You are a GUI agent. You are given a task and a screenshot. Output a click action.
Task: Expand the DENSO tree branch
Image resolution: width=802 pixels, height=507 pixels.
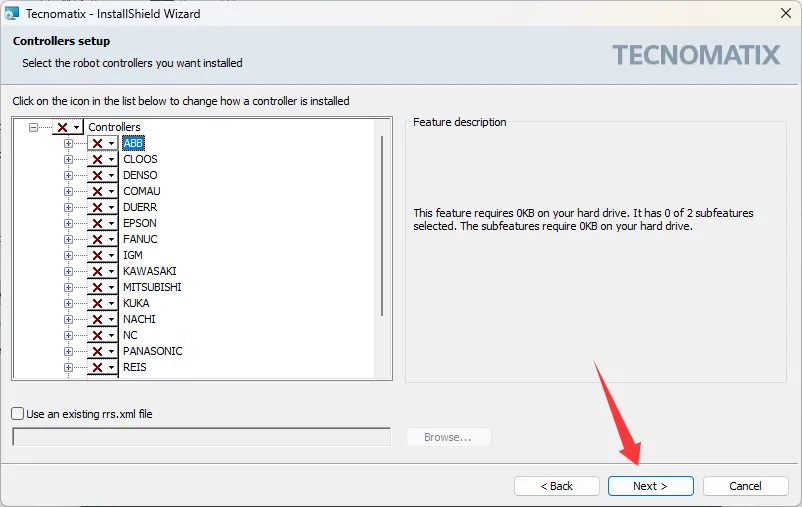click(69, 175)
